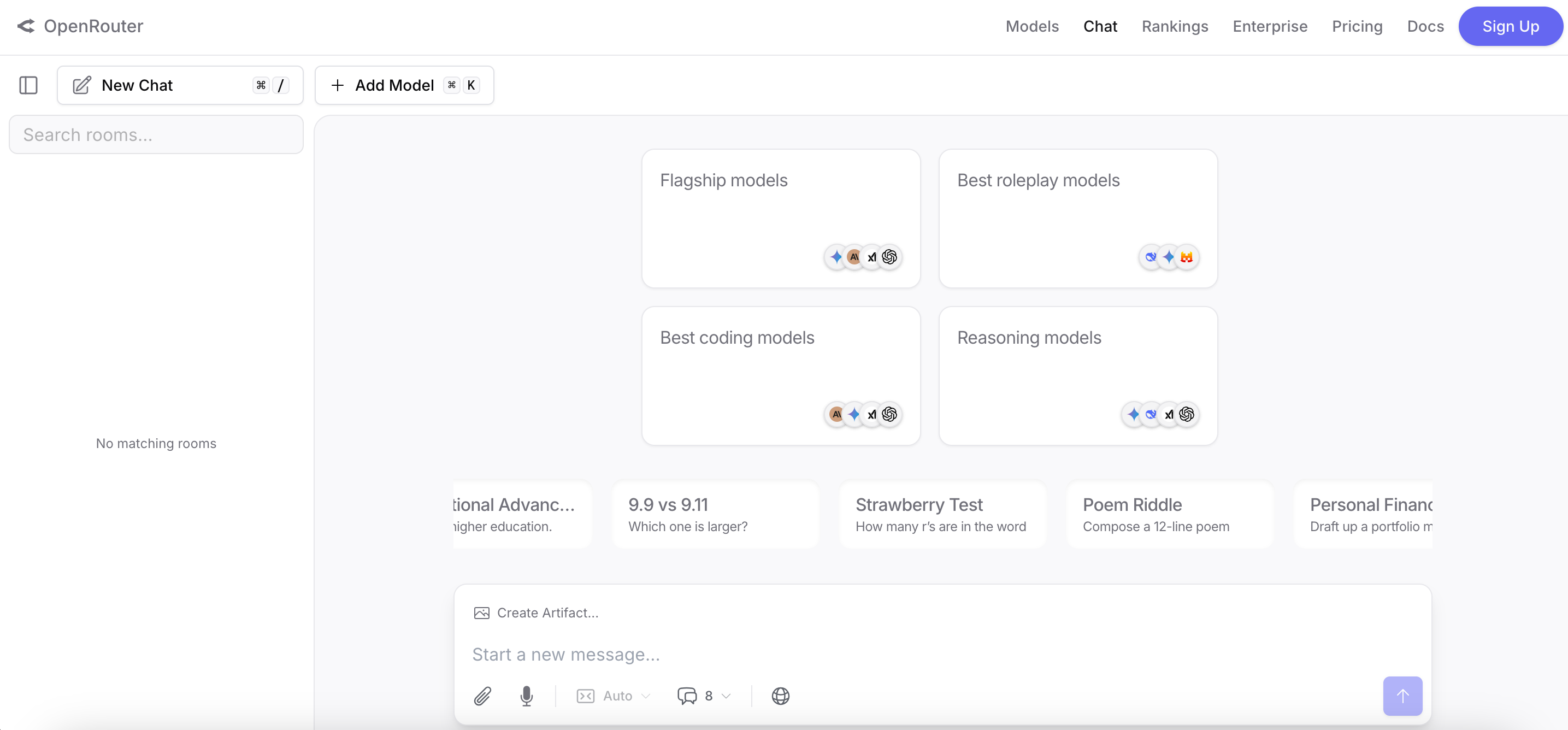Image resolution: width=1568 pixels, height=730 pixels.
Task: Select the Mistral icon under Best roleplay models
Action: click(x=1186, y=256)
